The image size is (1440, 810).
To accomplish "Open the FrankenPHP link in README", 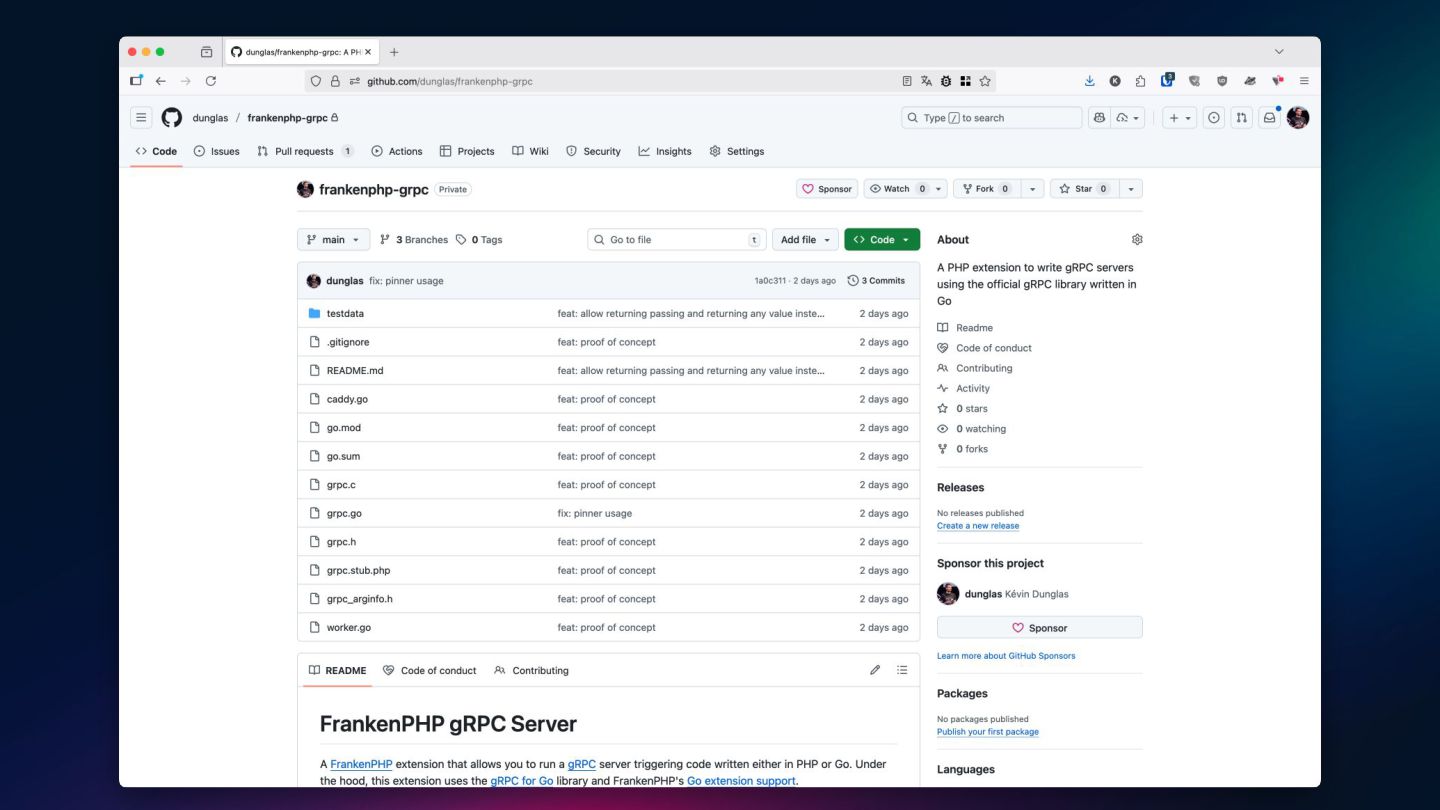I will pyautogui.click(x=361, y=764).
